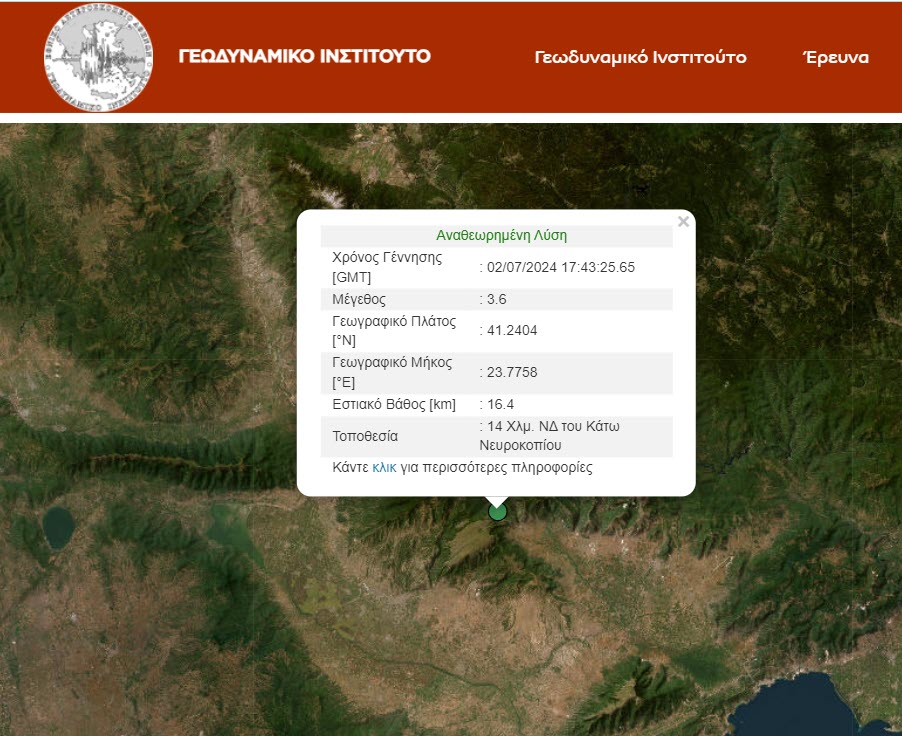Open the Έρευνα menu item
Screen dimensions: 902x736
(x=835, y=58)
